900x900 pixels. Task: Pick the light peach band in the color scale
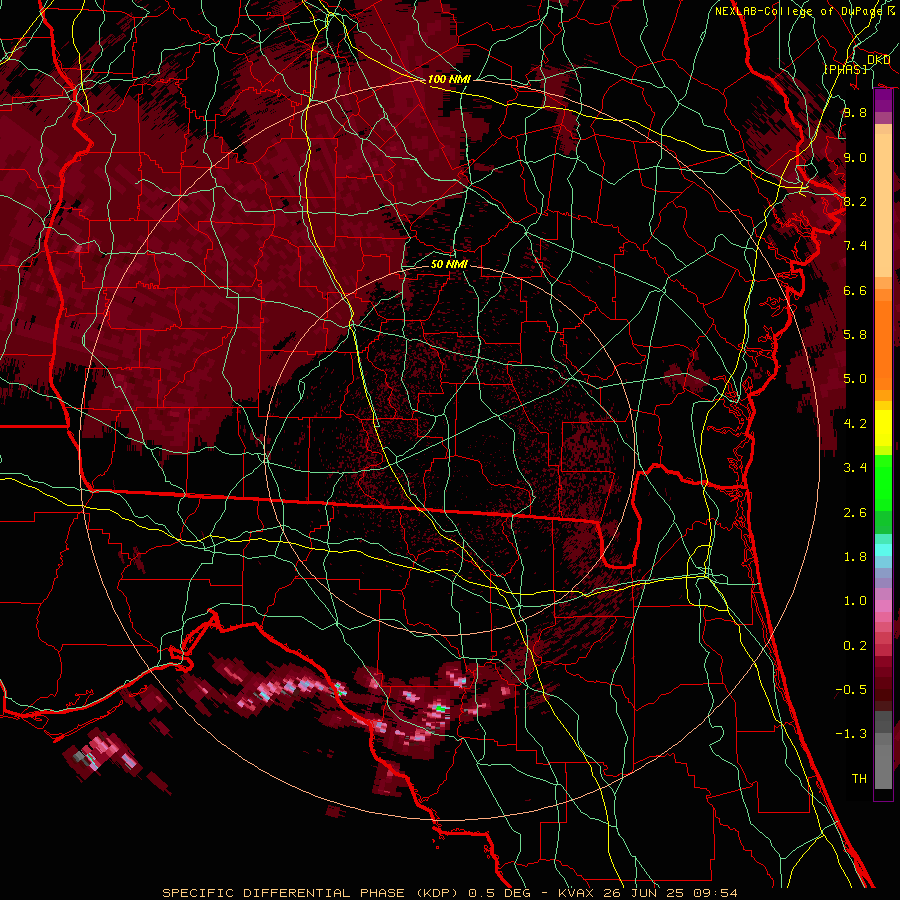click(x=883, y=207)
